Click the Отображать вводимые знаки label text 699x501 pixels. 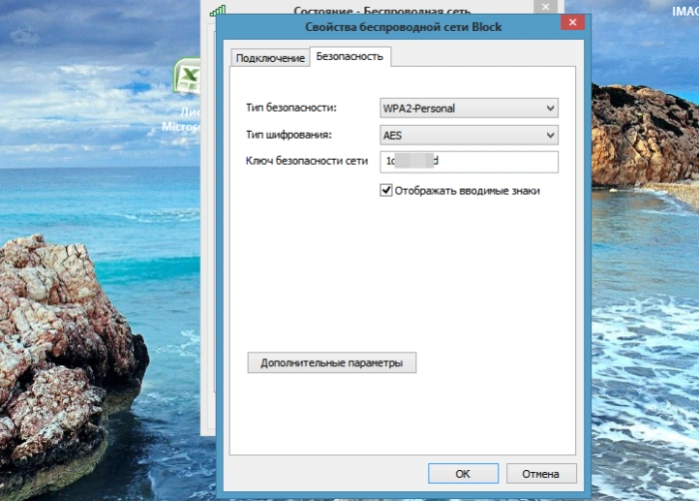[x=467, y=191]
